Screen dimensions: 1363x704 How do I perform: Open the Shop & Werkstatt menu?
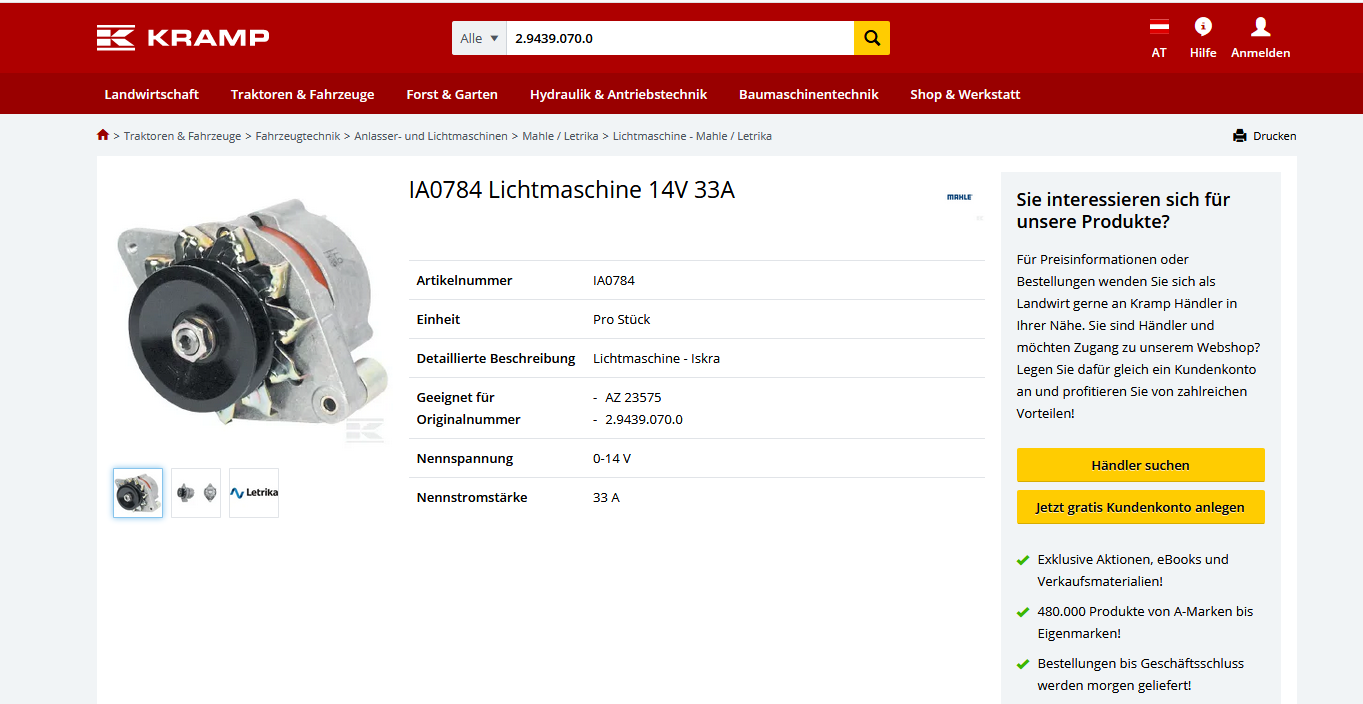[965, 94]
